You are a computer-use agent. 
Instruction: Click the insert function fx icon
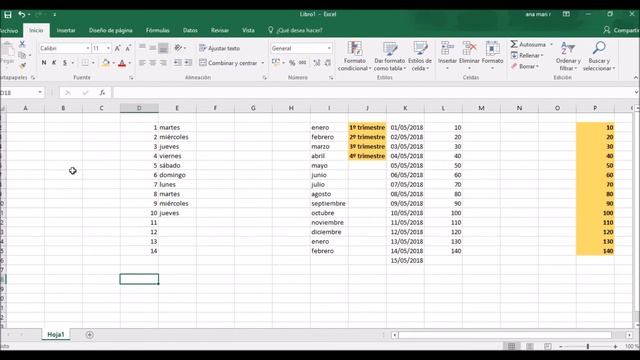point(102,93)
